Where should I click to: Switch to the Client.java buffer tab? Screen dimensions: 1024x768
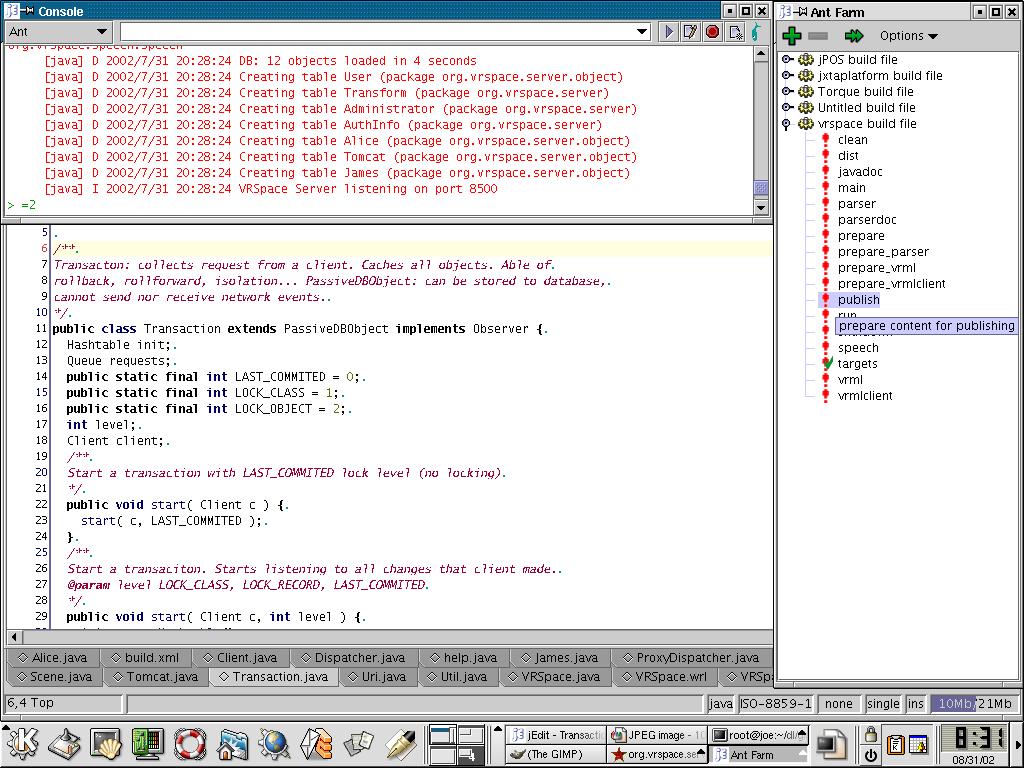click(240, 658)
